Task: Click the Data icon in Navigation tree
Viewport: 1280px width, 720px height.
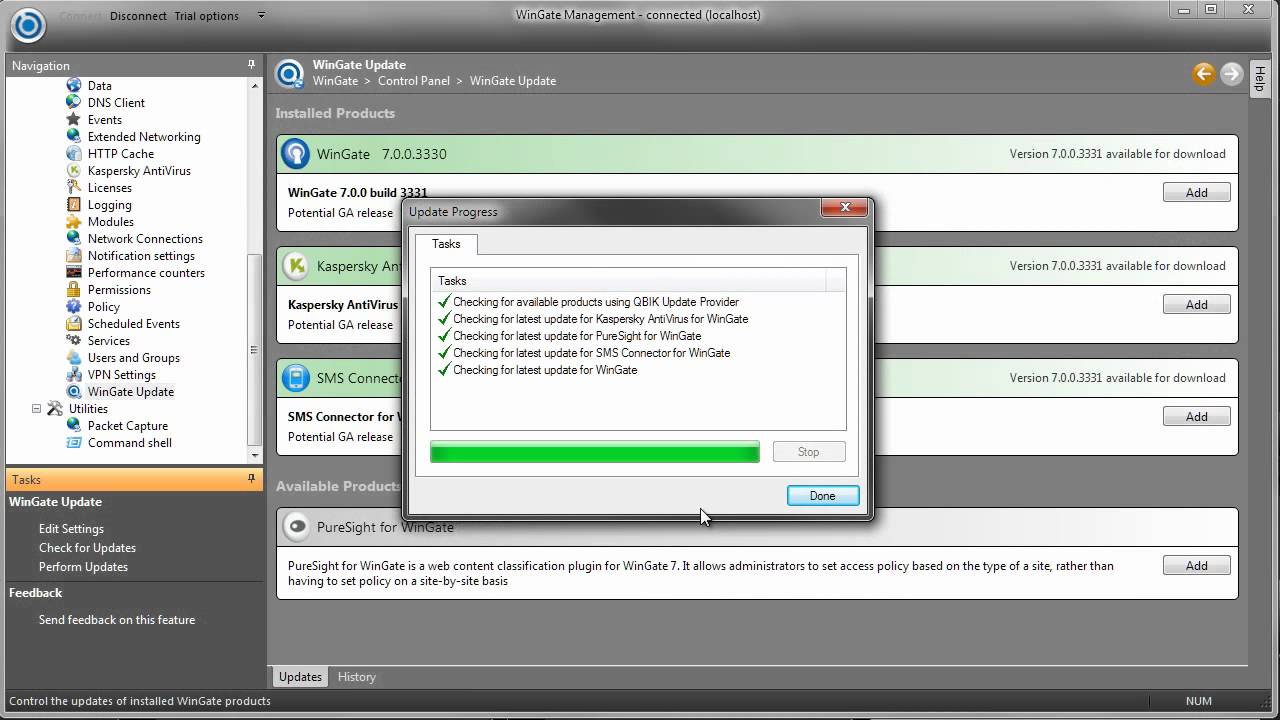Action: 74,86
